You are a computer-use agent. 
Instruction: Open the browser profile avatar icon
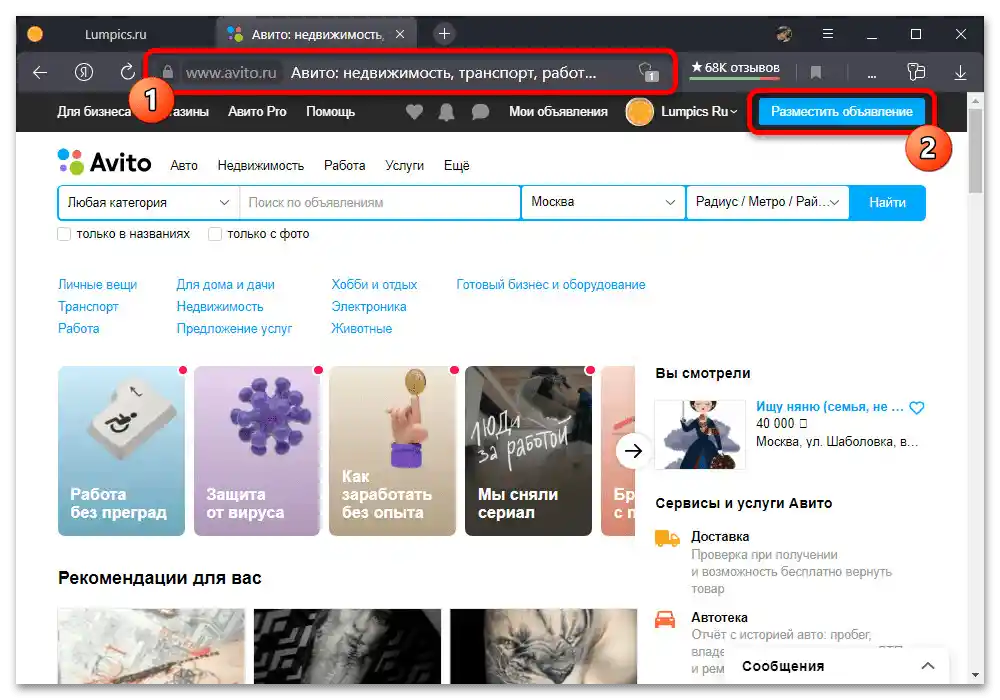[x=784, y=34]
